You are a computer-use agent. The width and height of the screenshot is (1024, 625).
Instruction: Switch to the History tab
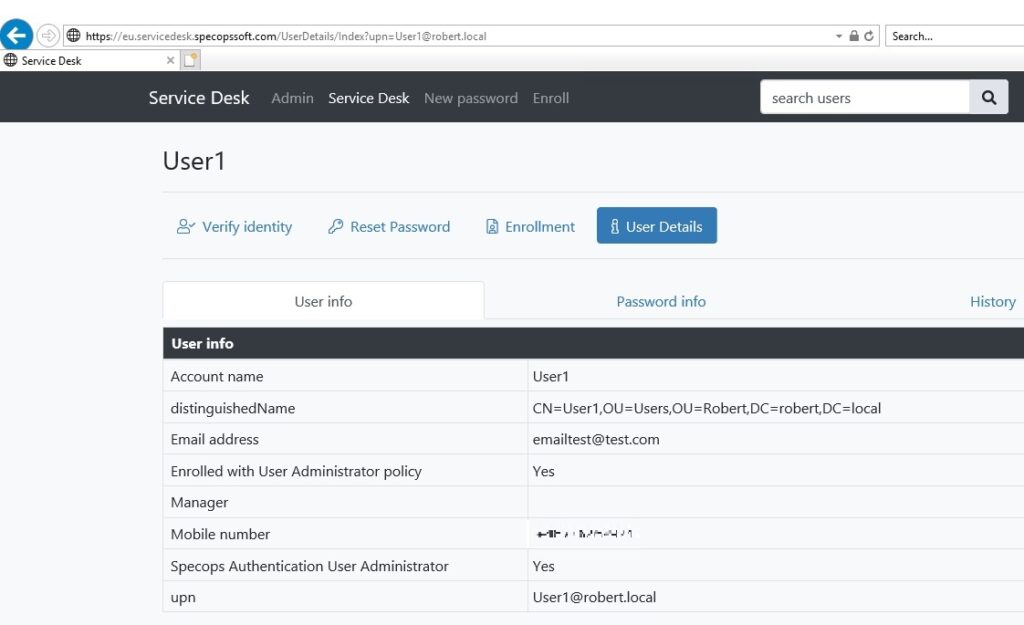(x=992, y=301)
